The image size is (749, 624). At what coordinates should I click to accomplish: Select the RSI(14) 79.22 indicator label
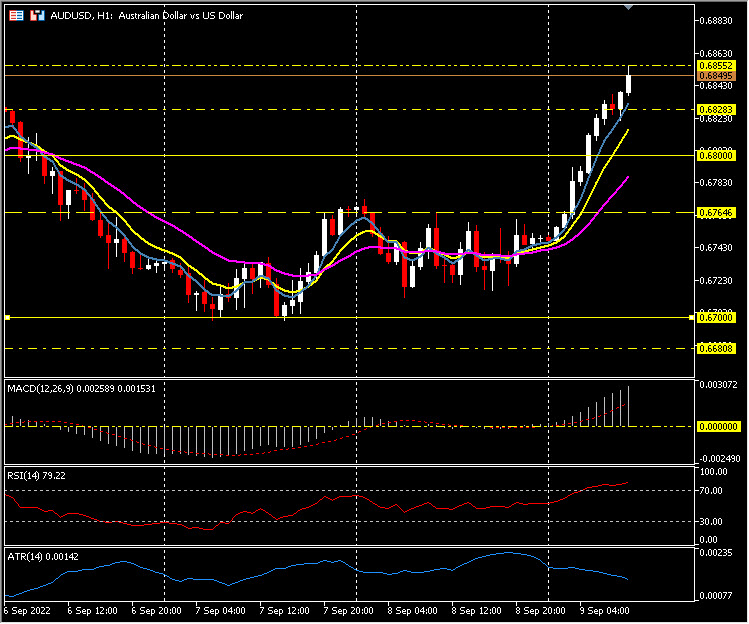[36, 475]
